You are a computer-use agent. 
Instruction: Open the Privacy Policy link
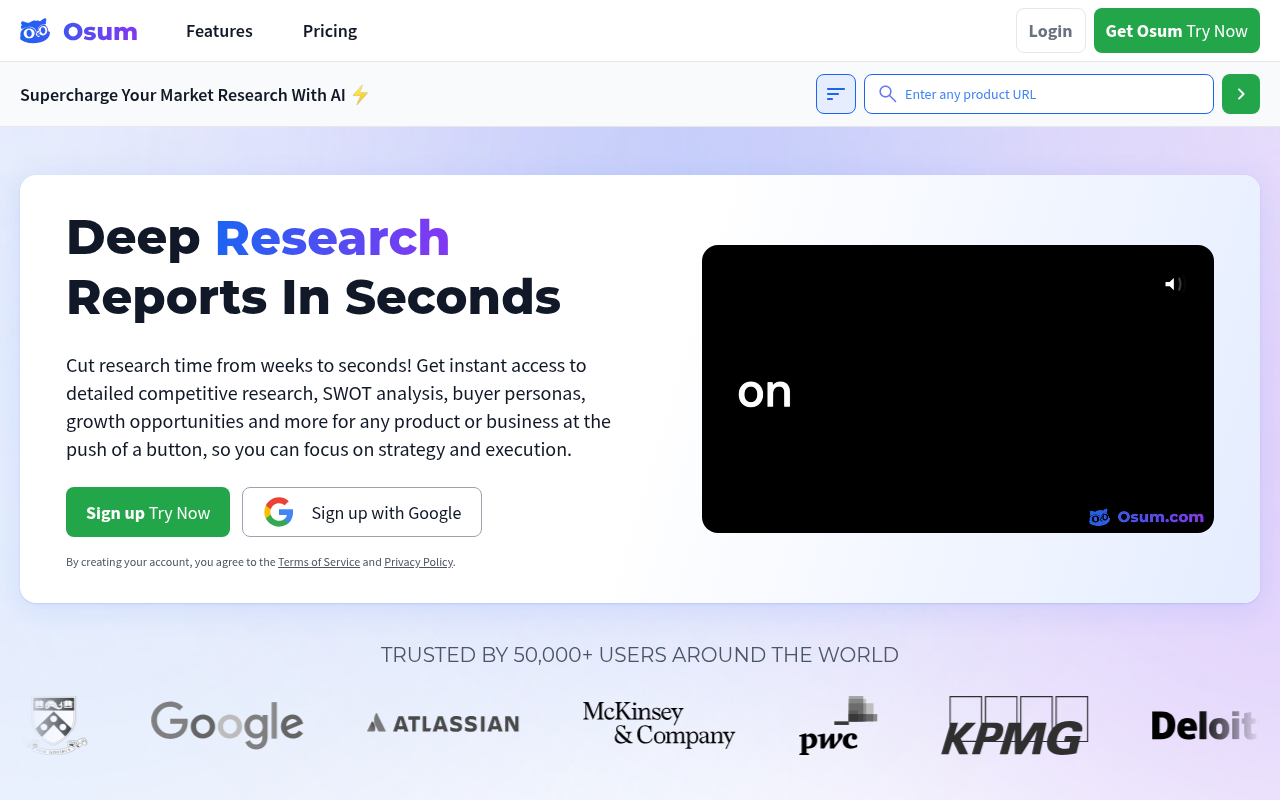tap(418, 561)
